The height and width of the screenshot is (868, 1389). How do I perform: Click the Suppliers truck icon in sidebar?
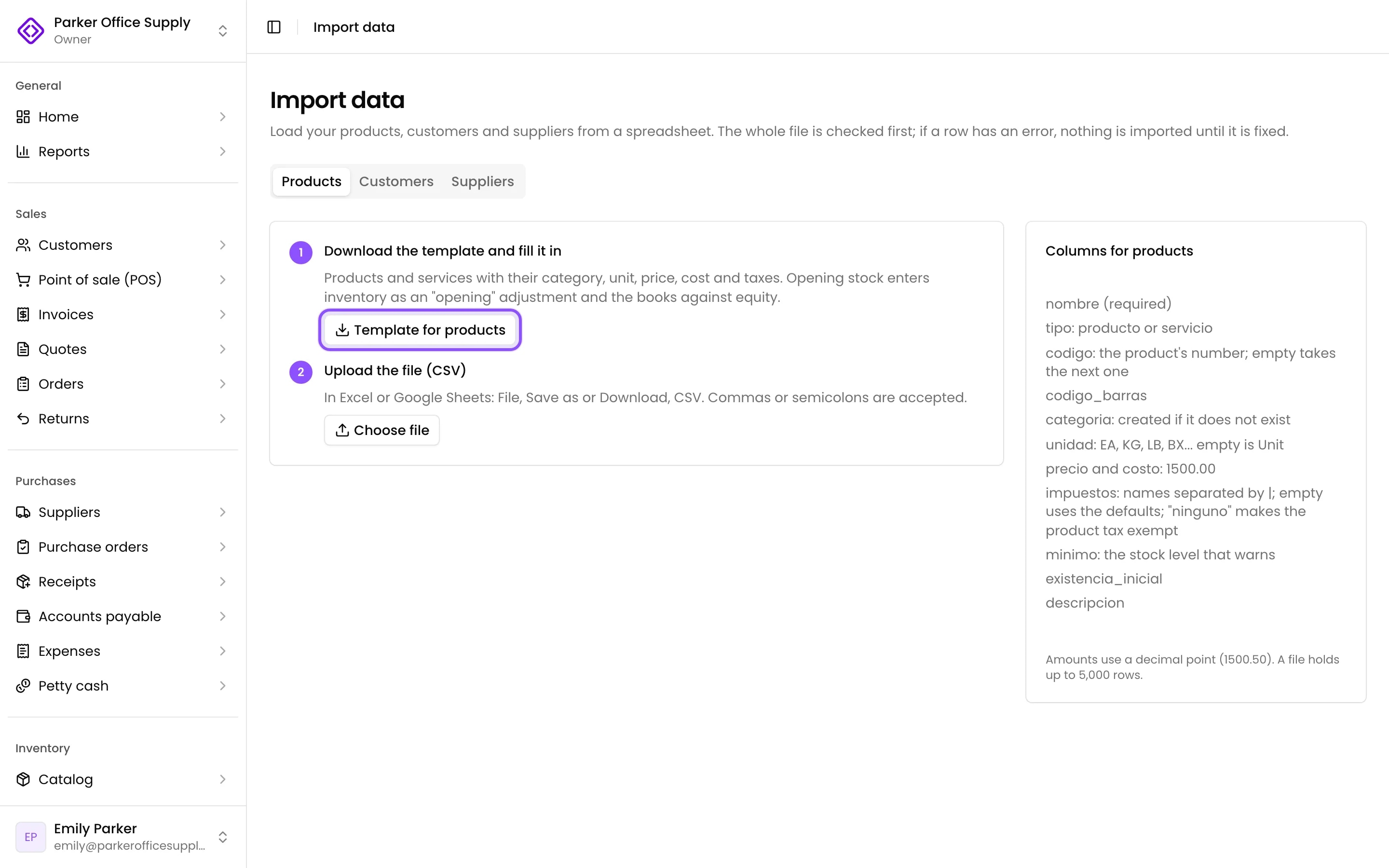(x=23, y=512)
